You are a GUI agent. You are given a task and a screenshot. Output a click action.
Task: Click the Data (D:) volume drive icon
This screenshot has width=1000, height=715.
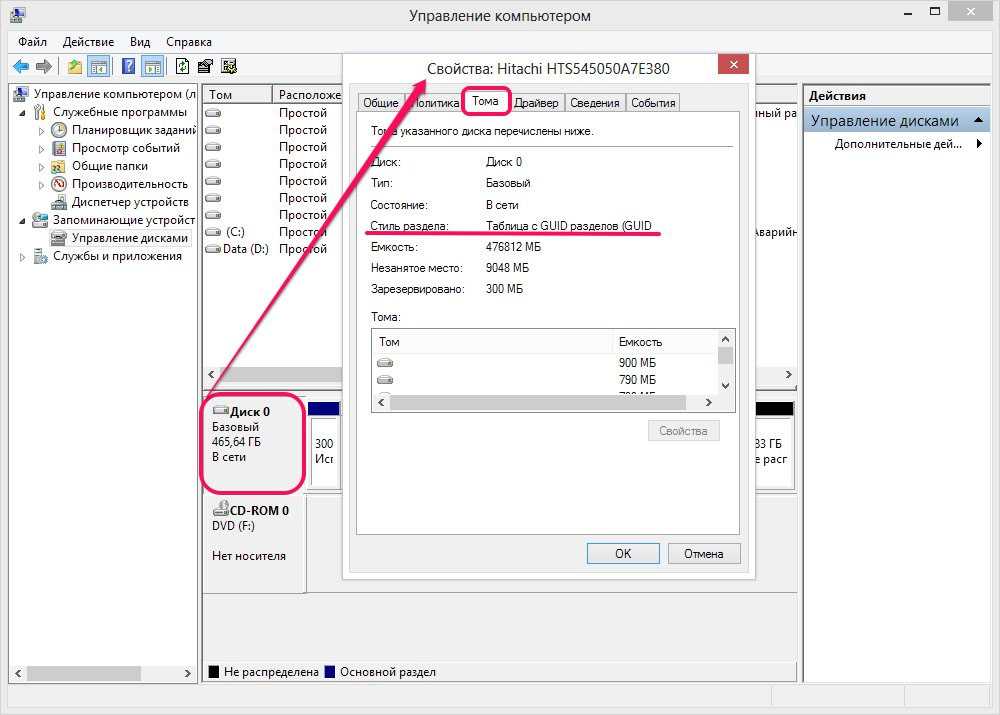pos(213,249)
